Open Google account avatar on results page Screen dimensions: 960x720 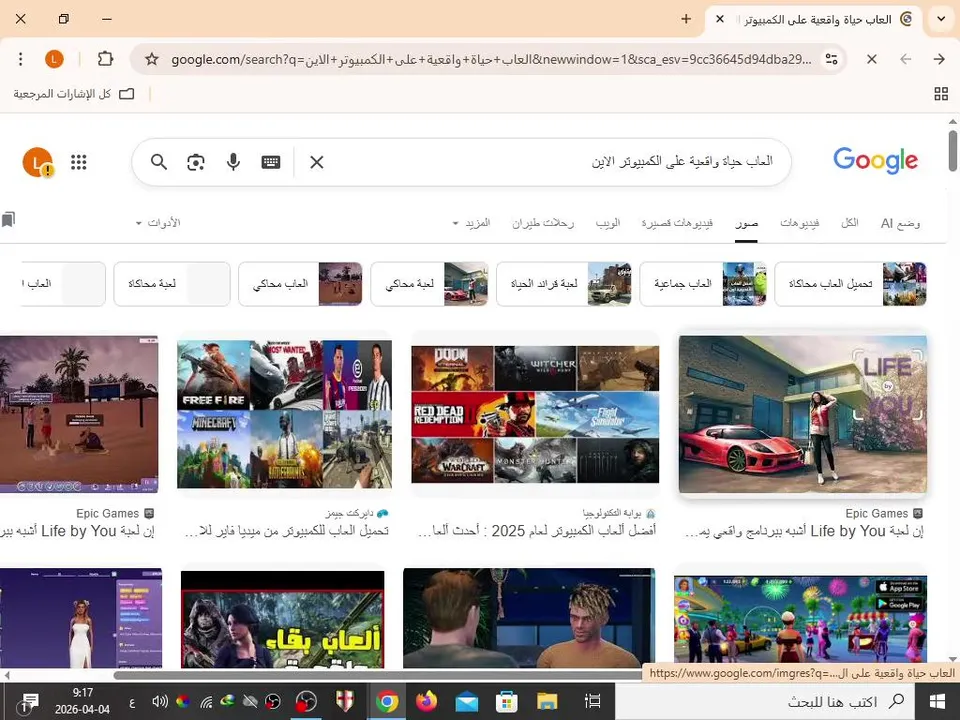pos(38,162)
